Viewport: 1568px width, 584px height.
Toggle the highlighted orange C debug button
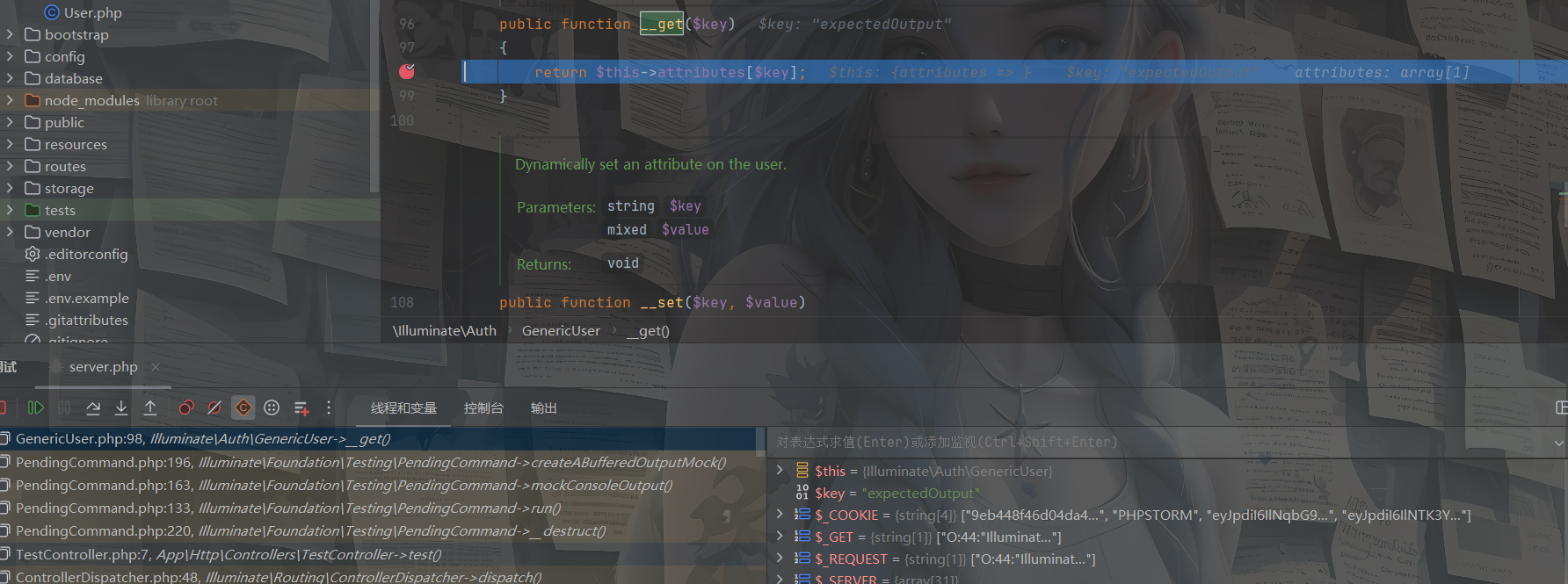click(x=243, y=407)
